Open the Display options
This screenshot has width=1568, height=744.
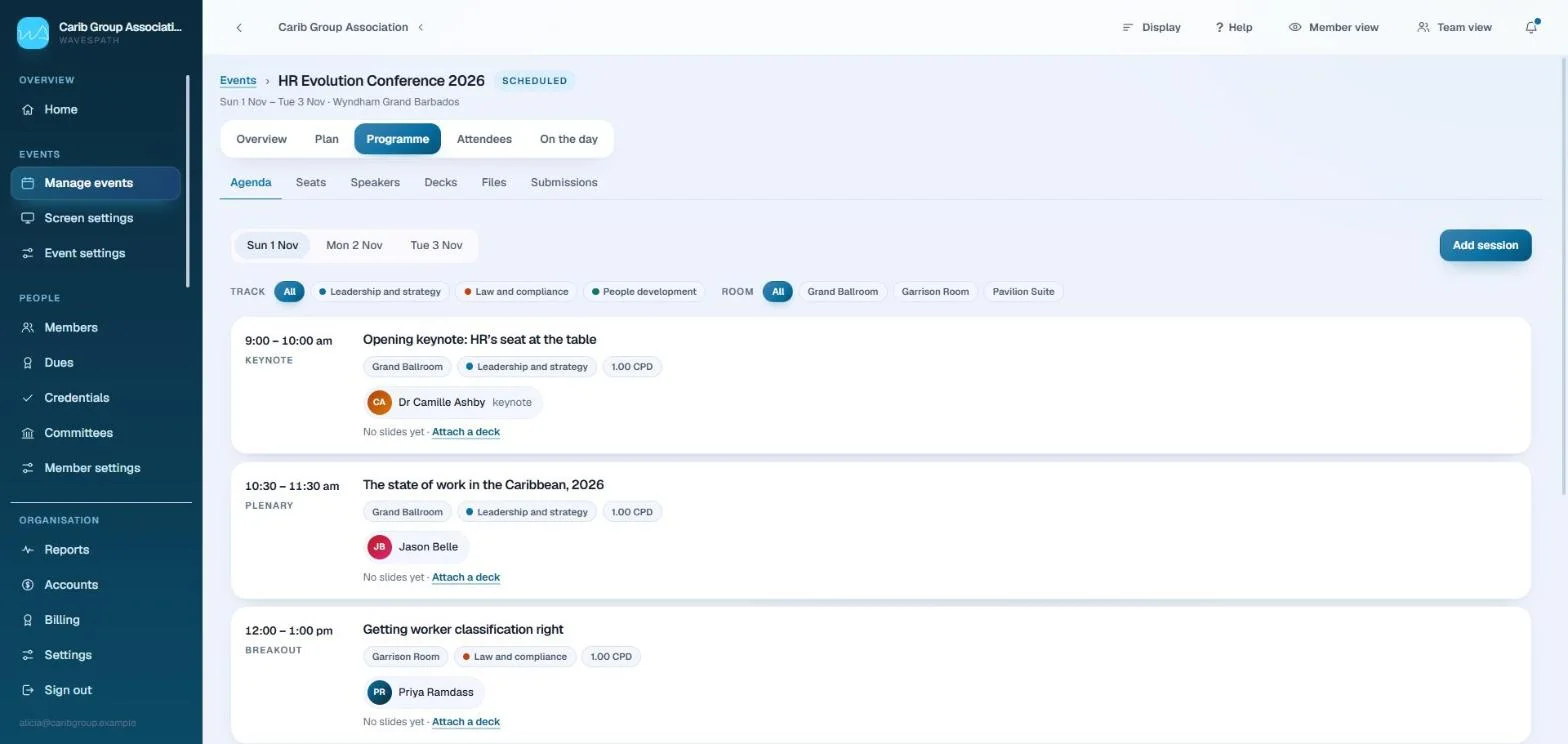pos(1151,28)
